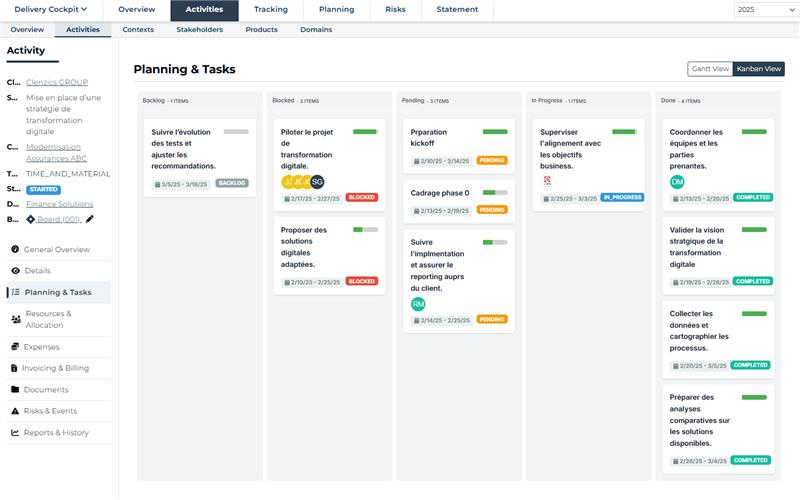Switch to Gantt View

(x=710, y=68)
